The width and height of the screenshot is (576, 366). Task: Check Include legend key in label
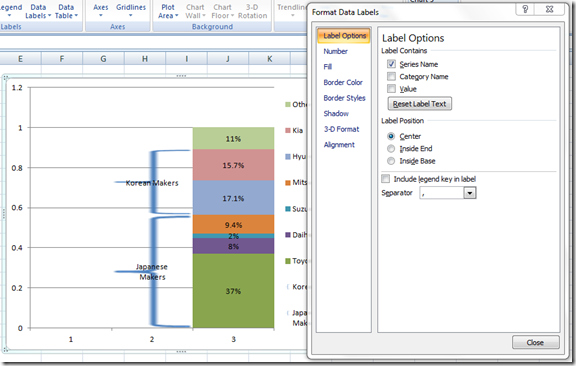click(x=385, y=179)
